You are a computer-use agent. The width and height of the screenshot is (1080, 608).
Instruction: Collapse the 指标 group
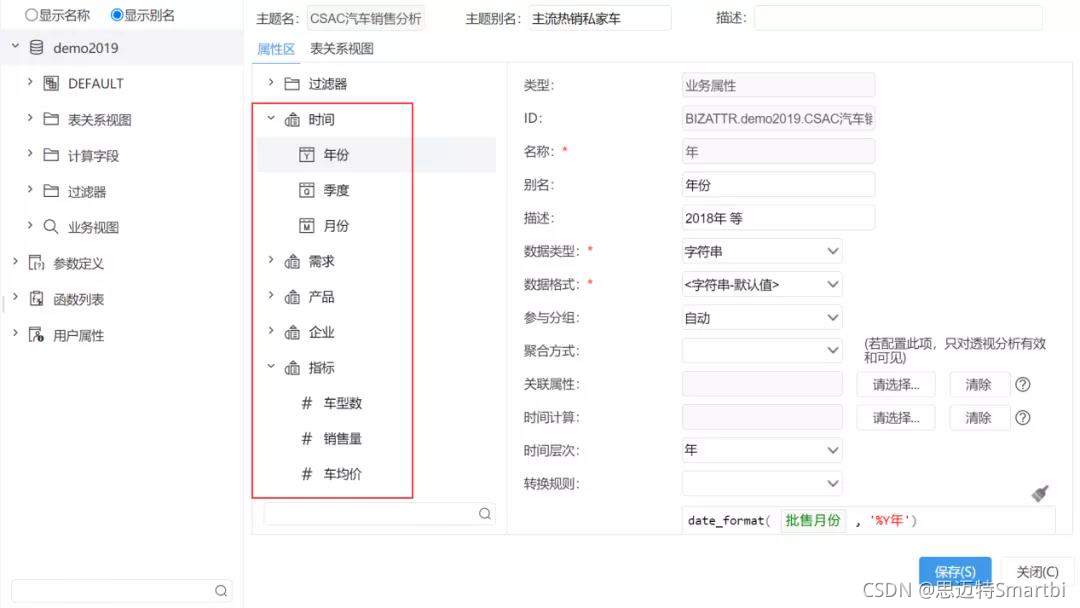click(x=270, y=367)
